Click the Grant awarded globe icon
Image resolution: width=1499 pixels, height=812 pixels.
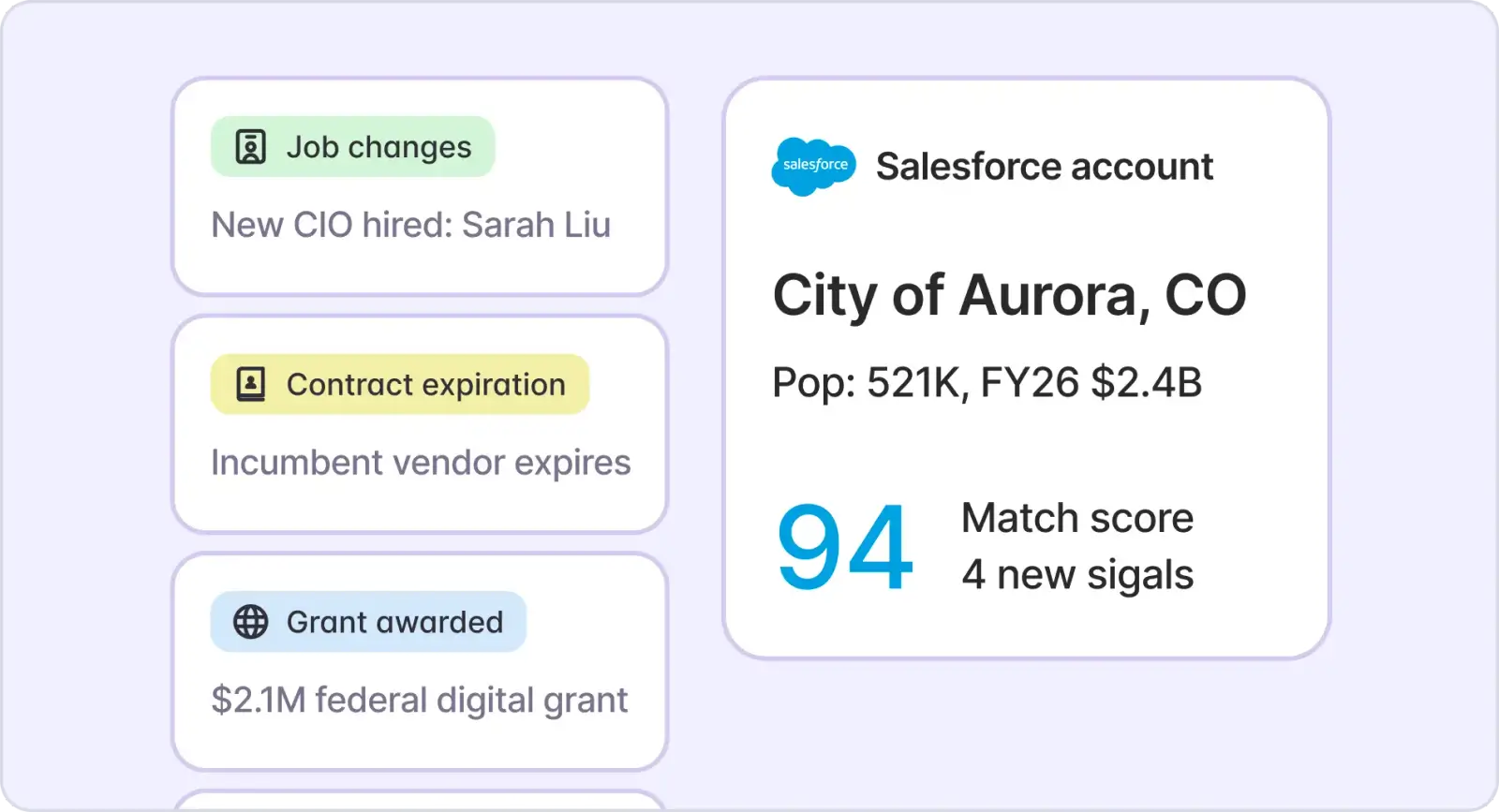(x=250, y=622)
